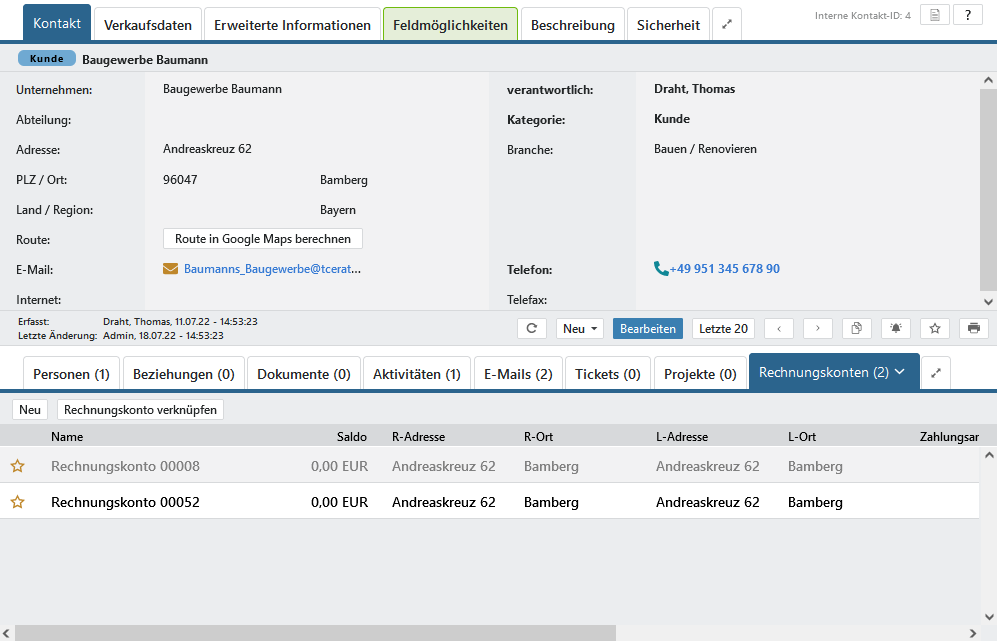Click the document icon beside Kontakt-ID
Viewport: 997px width, 641px height.
pos(934,15)
